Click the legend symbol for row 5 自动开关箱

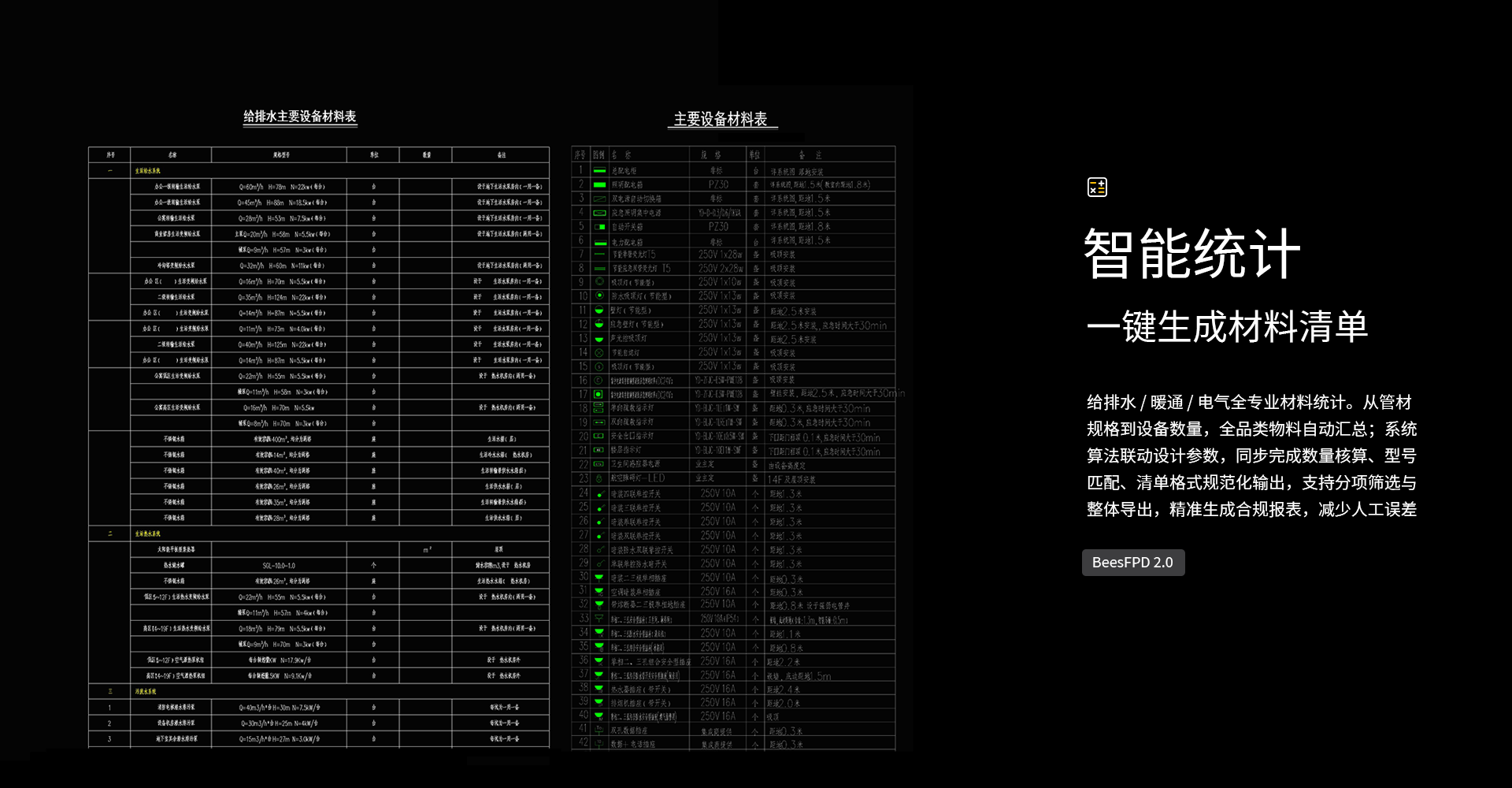coord(599,227)
